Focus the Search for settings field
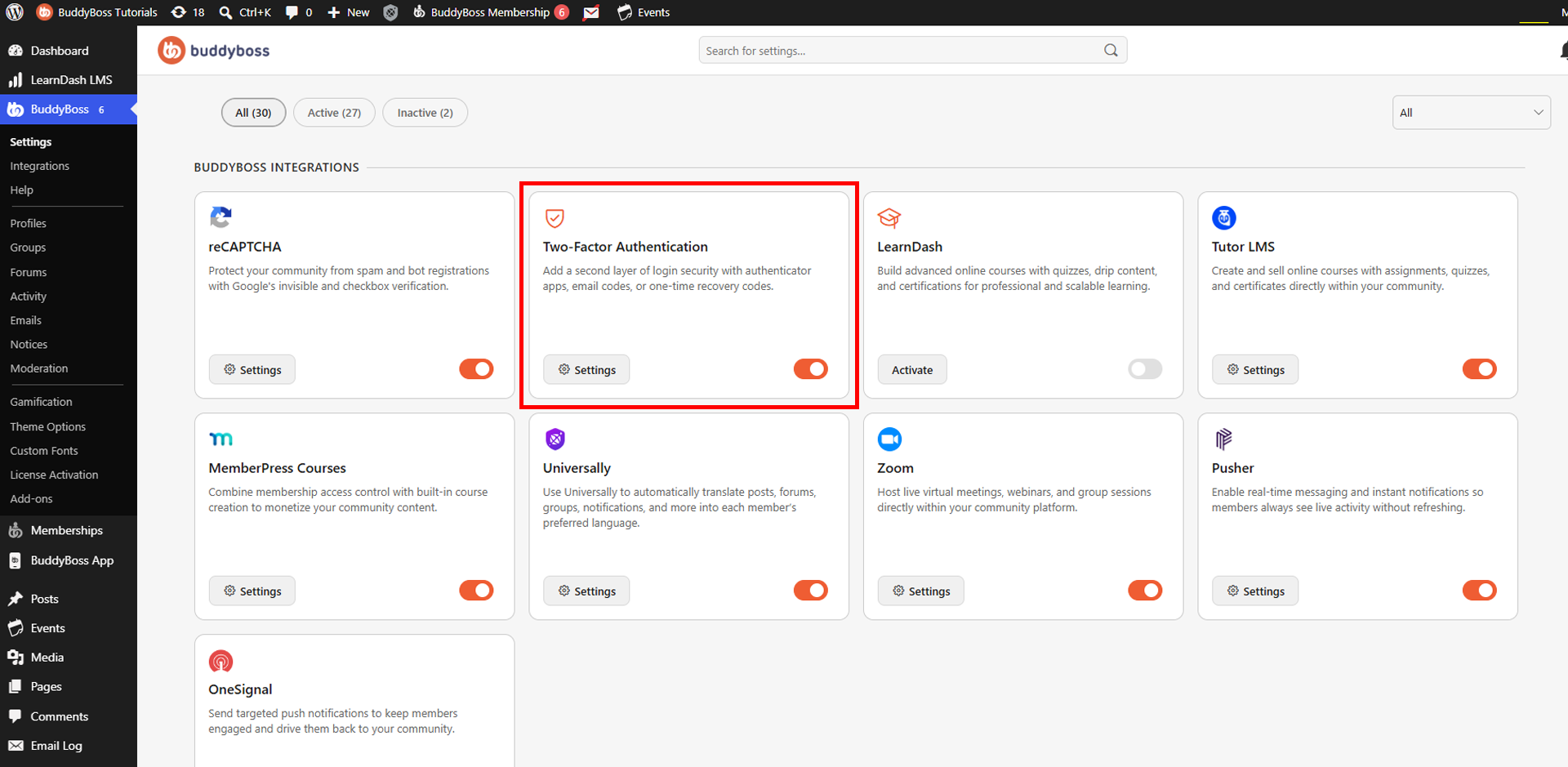This screenshot has height=767, width=1568. [902, 51]
